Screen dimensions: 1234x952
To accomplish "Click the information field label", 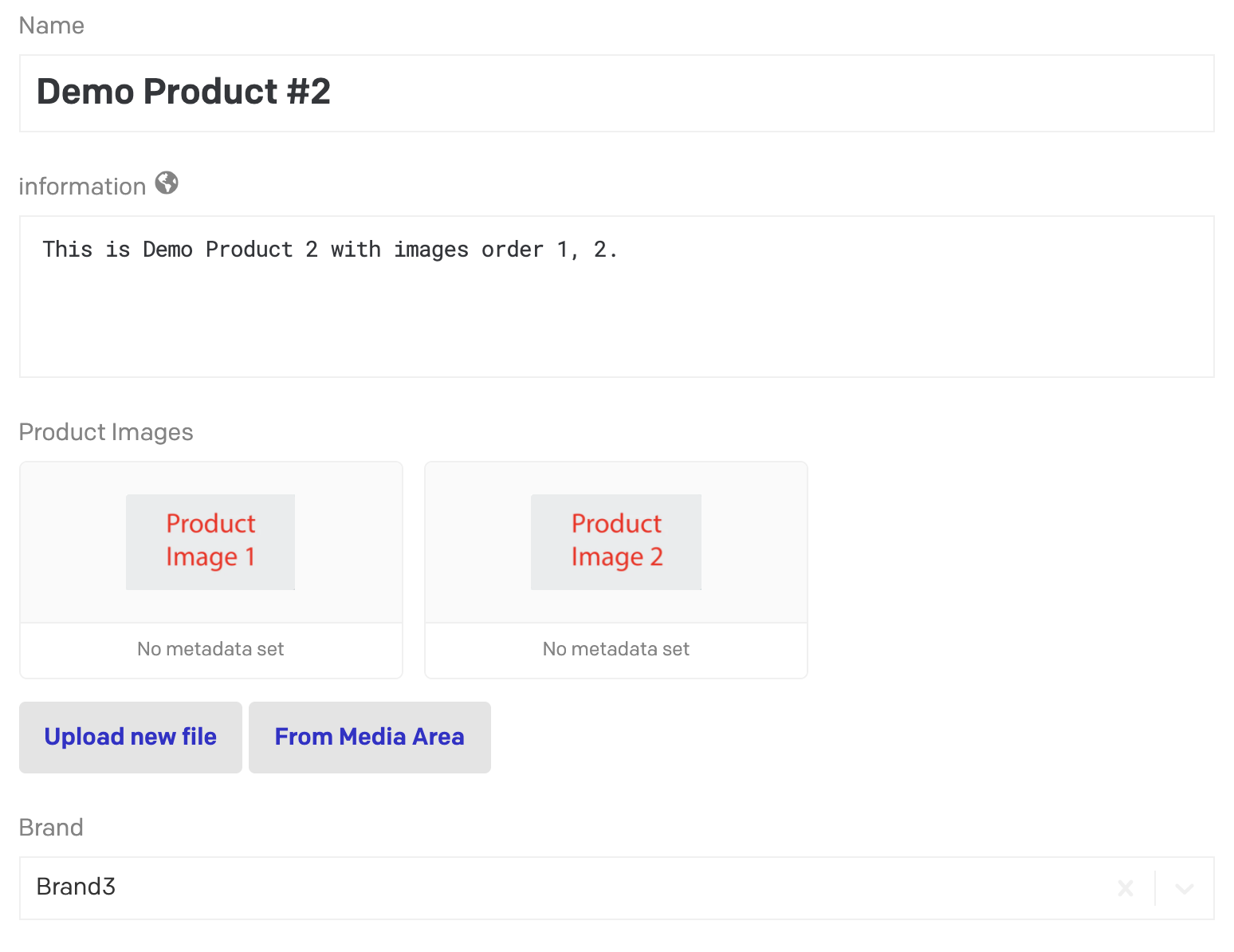I will (x=82, y=187).
